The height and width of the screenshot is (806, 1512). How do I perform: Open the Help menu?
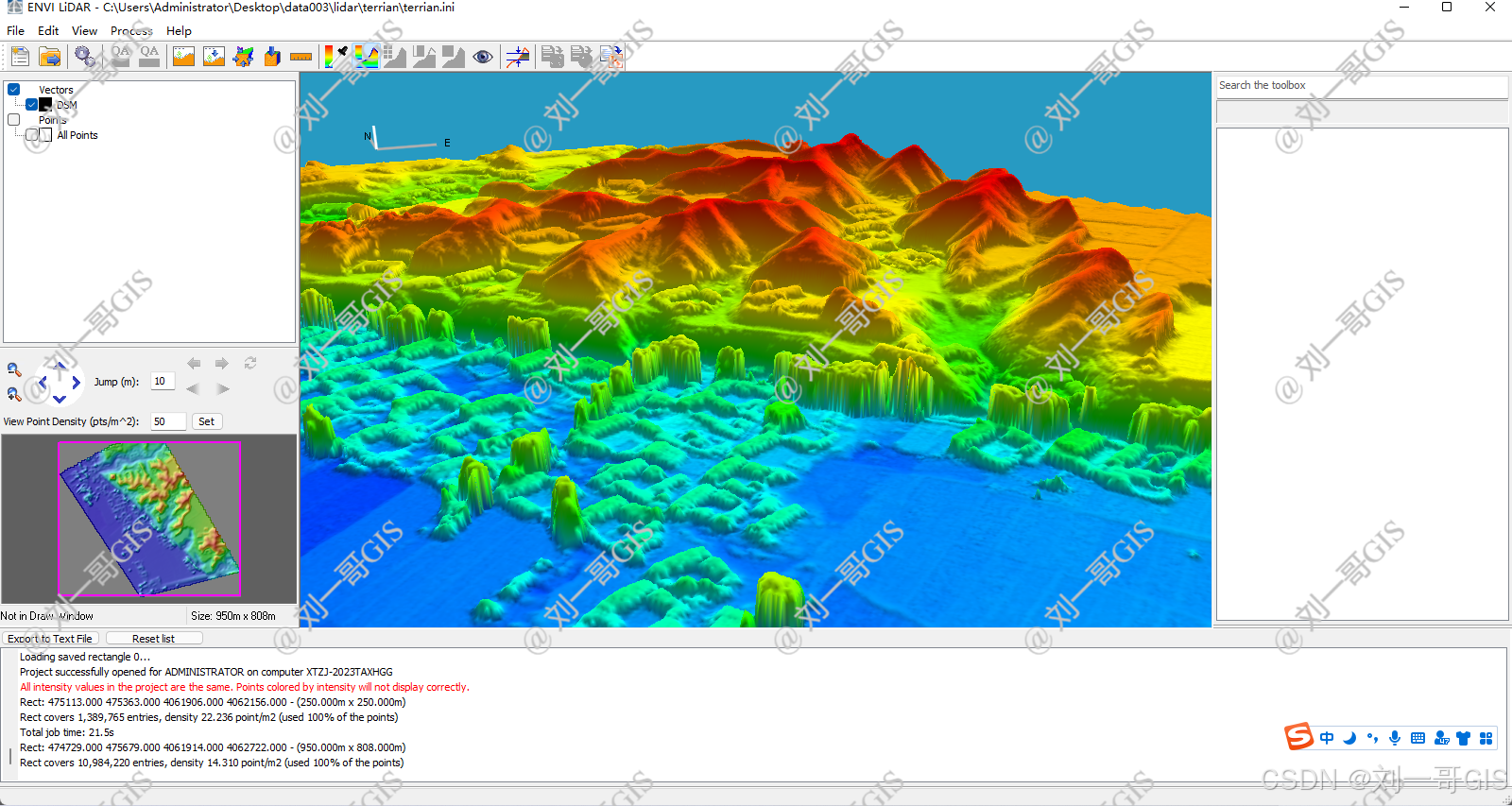coord(179,30)
